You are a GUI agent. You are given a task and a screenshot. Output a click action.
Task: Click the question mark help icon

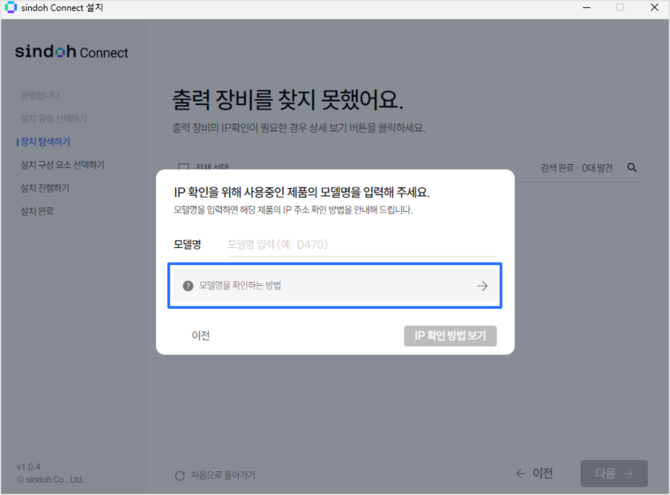tap(188, 286)
